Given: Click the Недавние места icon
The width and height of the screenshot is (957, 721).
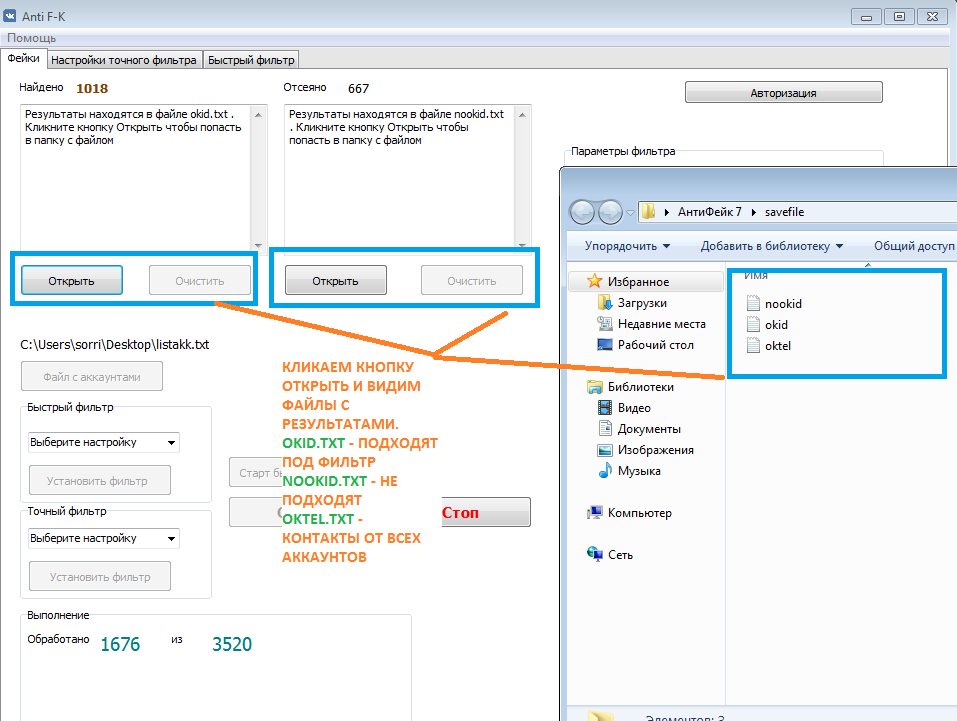Looking at the screenshot, I should (x=604, y=323).
